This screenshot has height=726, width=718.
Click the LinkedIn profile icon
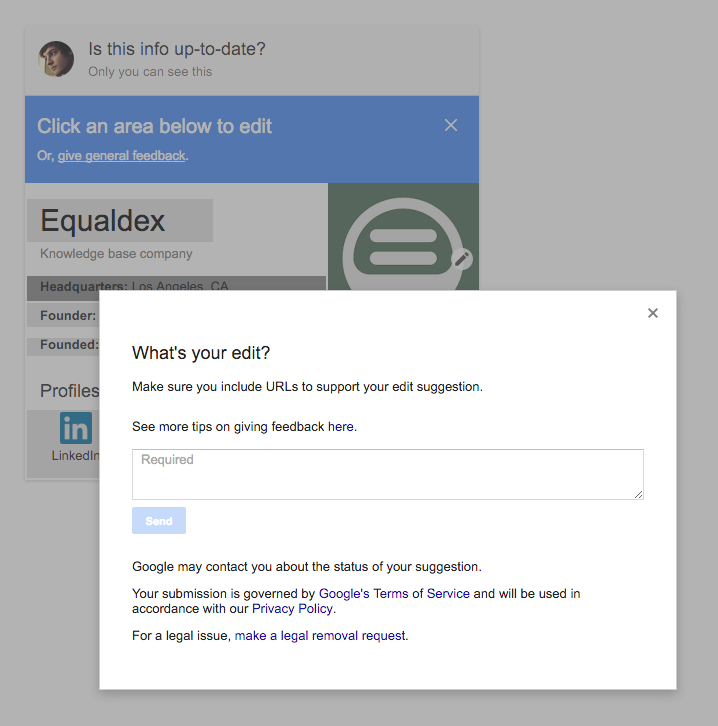pos(76,428)
